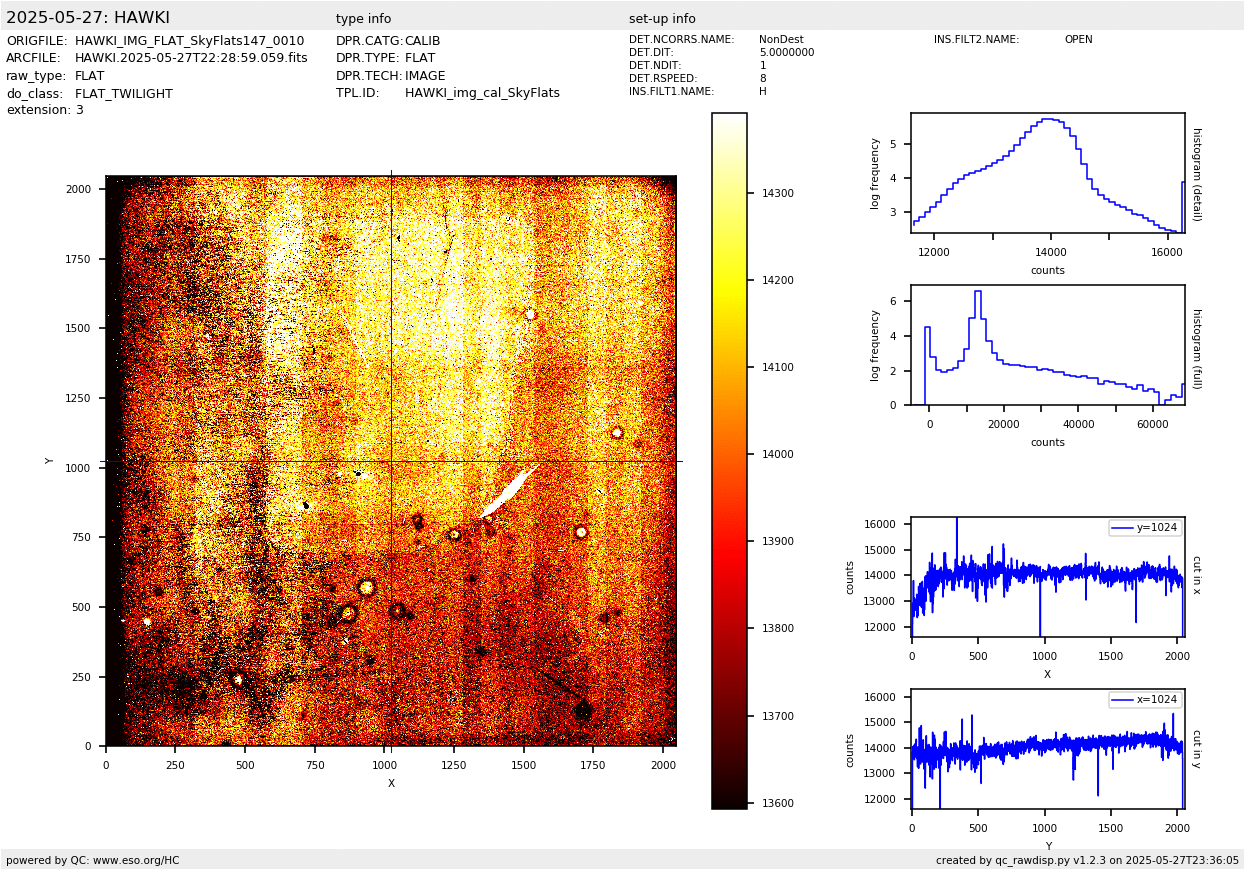Click the qc_rawdisp.py creation note in footer
Viewport: 1245px width, 870px height.
coord(1087,860)
